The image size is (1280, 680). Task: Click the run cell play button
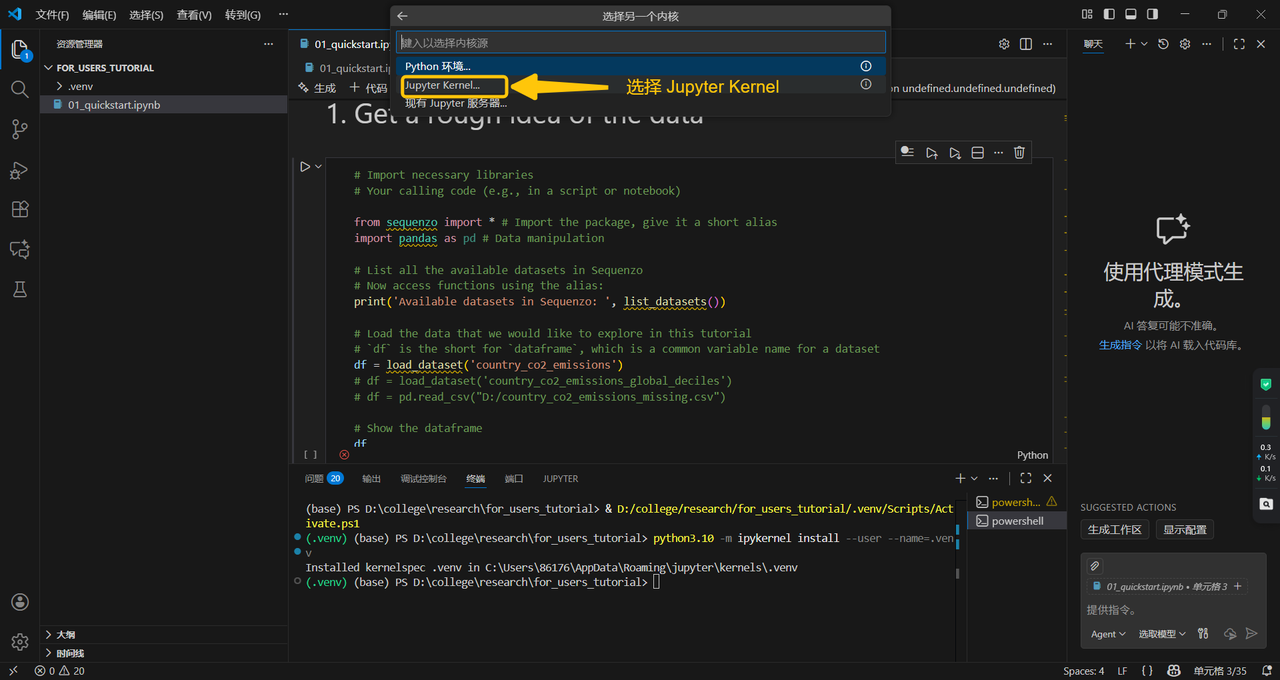(x=305, y=167)
